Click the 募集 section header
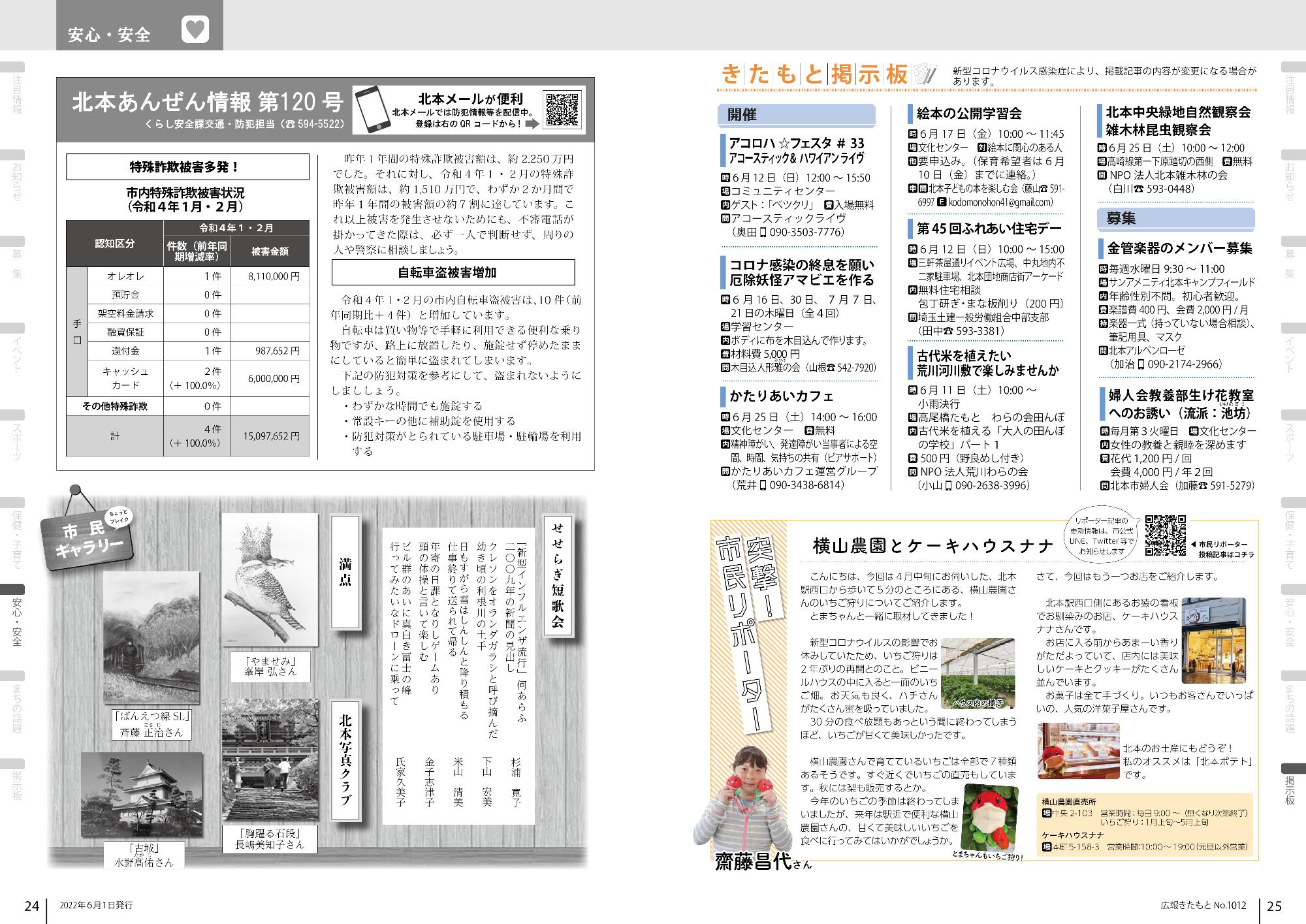 click(x=1175, y=219)
